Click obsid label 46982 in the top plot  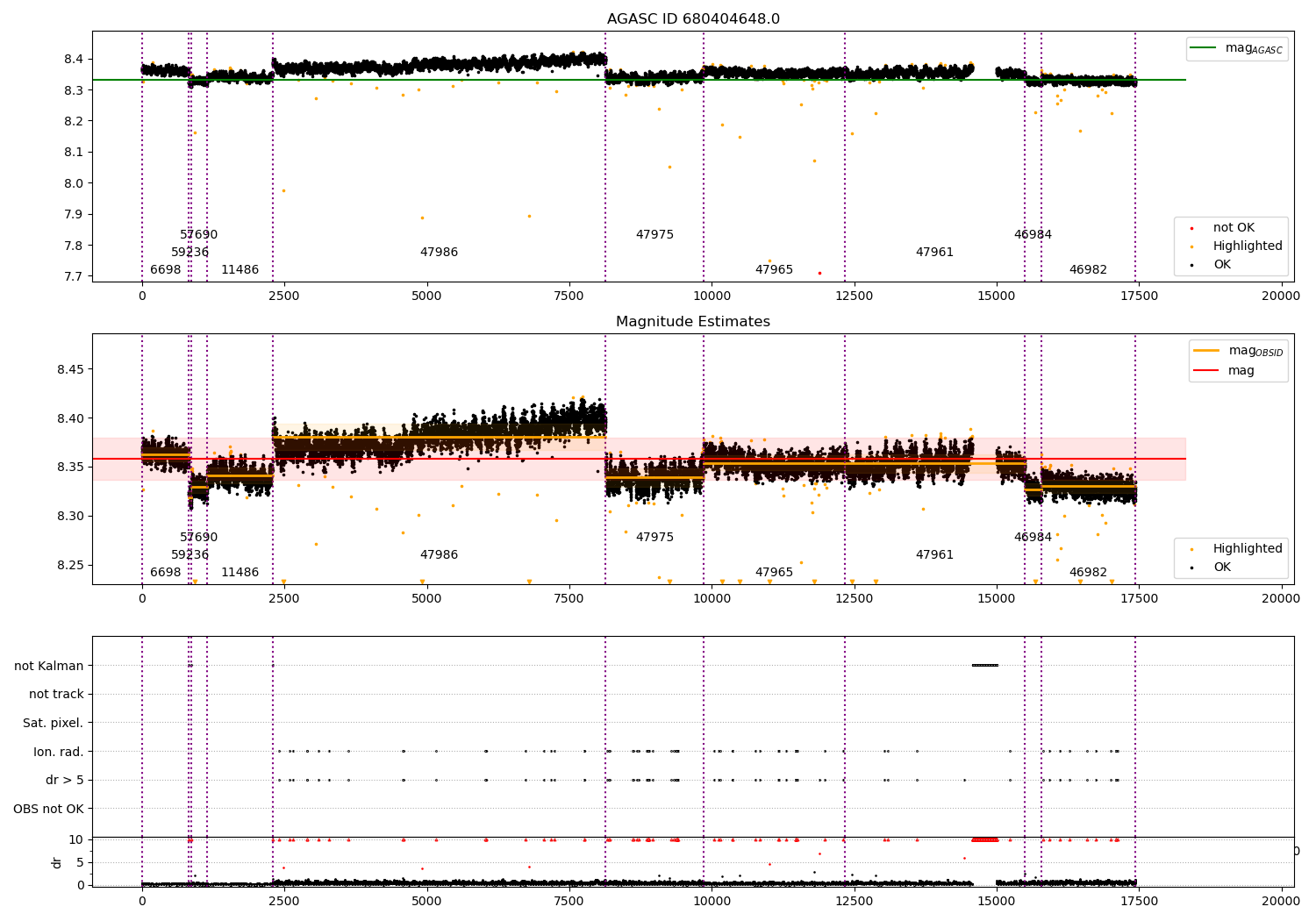point(1089,270)
